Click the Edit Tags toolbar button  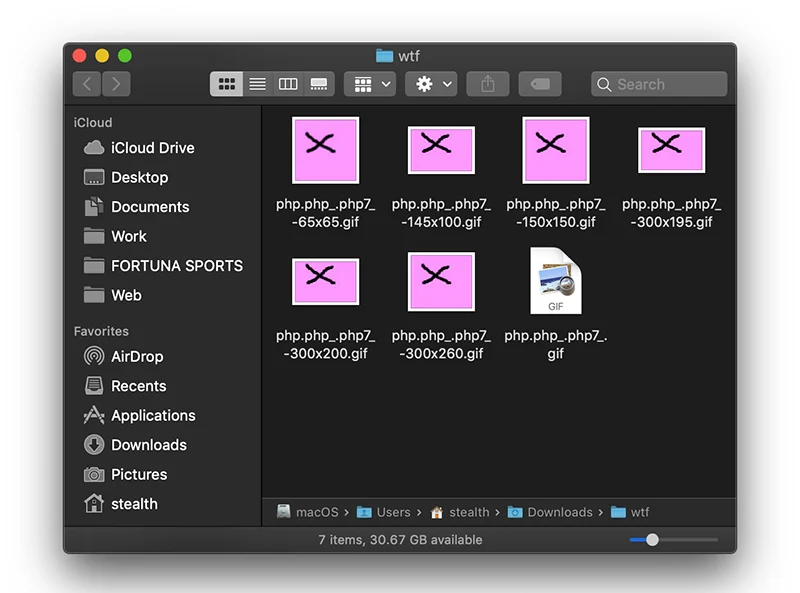coord(540,84)
